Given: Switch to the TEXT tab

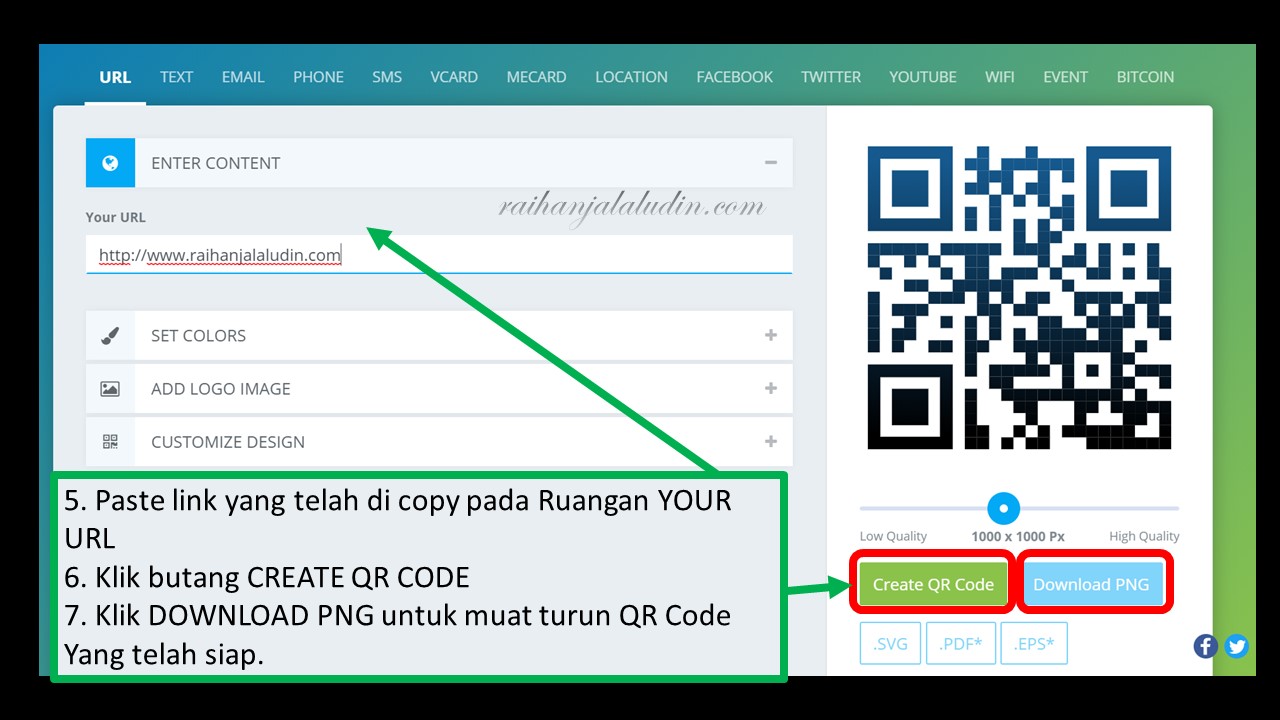Looking at the screenshot, I should 176,77.
